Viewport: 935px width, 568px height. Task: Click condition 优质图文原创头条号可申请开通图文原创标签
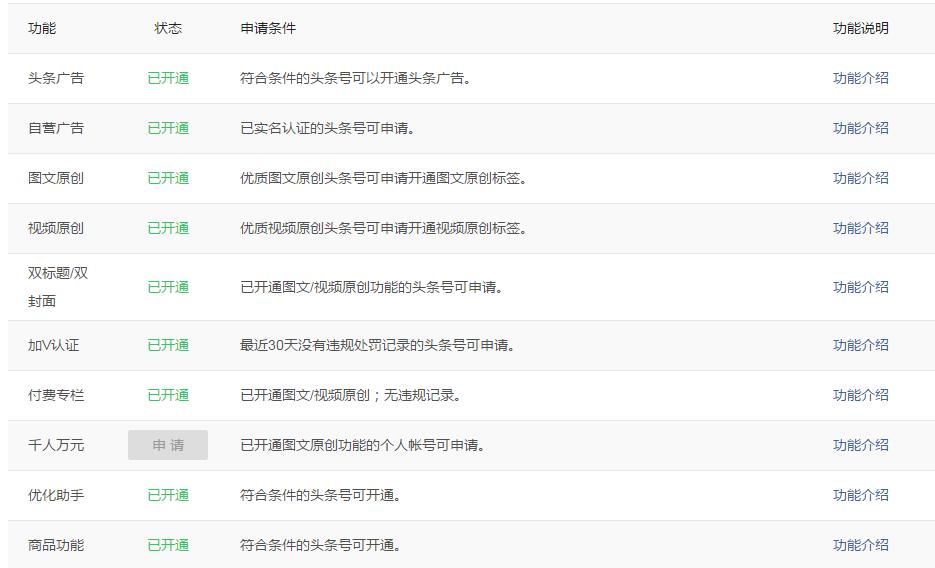click(383, 178)
